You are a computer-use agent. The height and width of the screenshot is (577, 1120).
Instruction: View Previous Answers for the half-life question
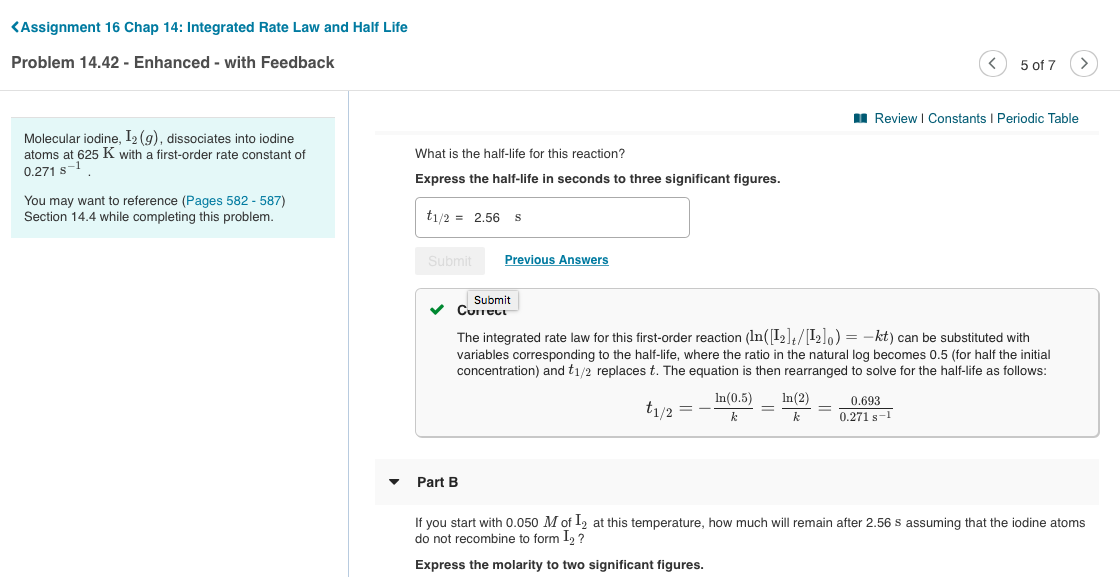[556, 259]
